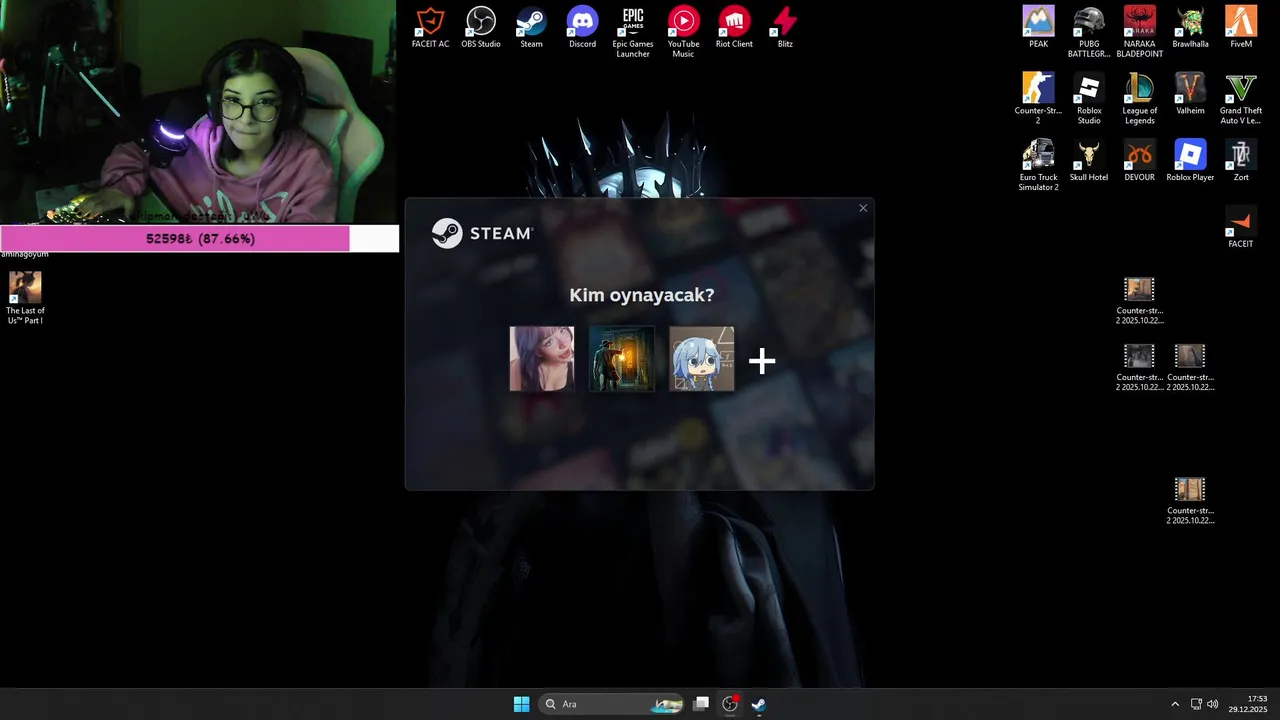Select DEVOUR desktop shortcut

tap(1140, 161)
